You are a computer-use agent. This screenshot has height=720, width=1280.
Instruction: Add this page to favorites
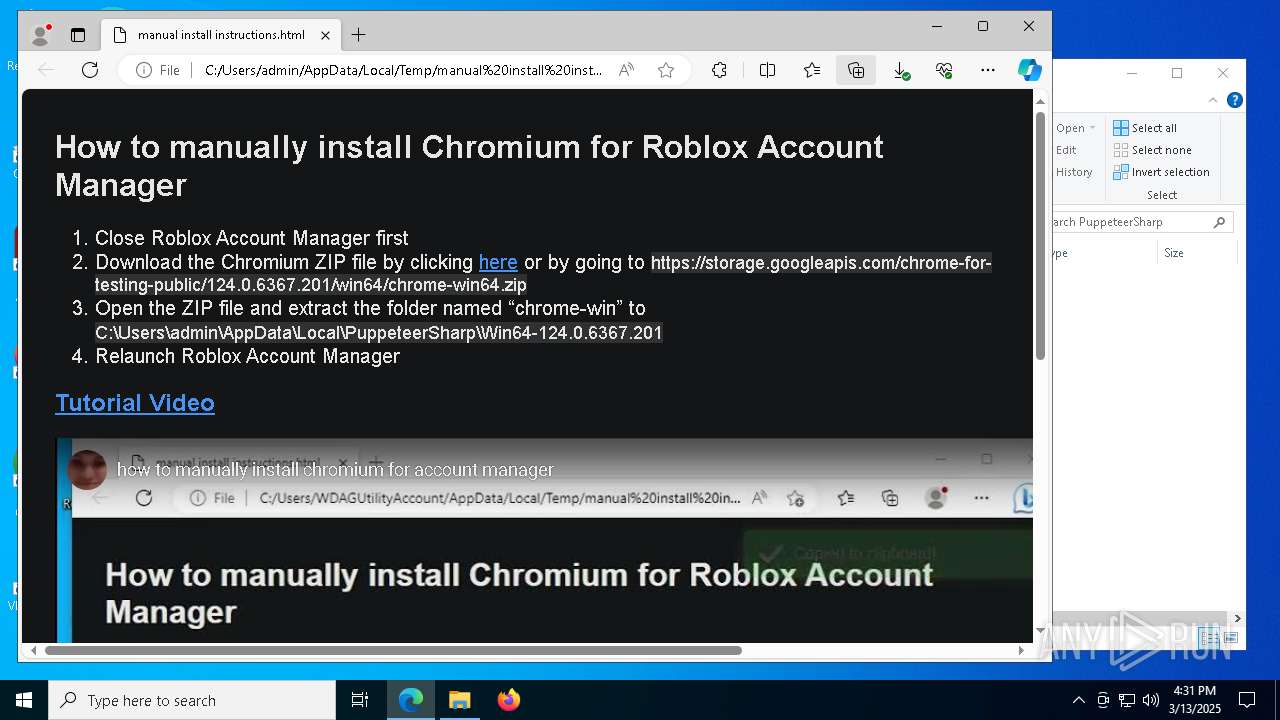pyautogui.click(x=666, y=70)
